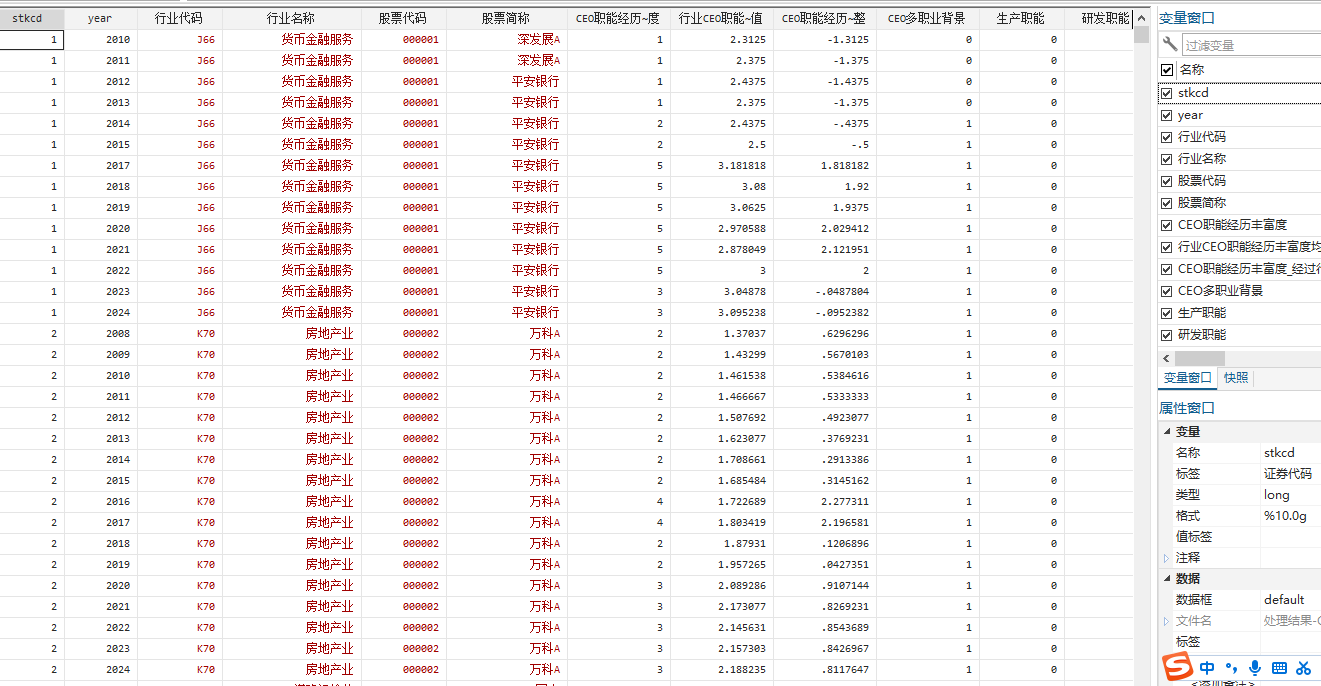The height and width of the screenshot is (686, 1321).
Task: Click the value 3.095238 cell
Action: tap(722, 313)
